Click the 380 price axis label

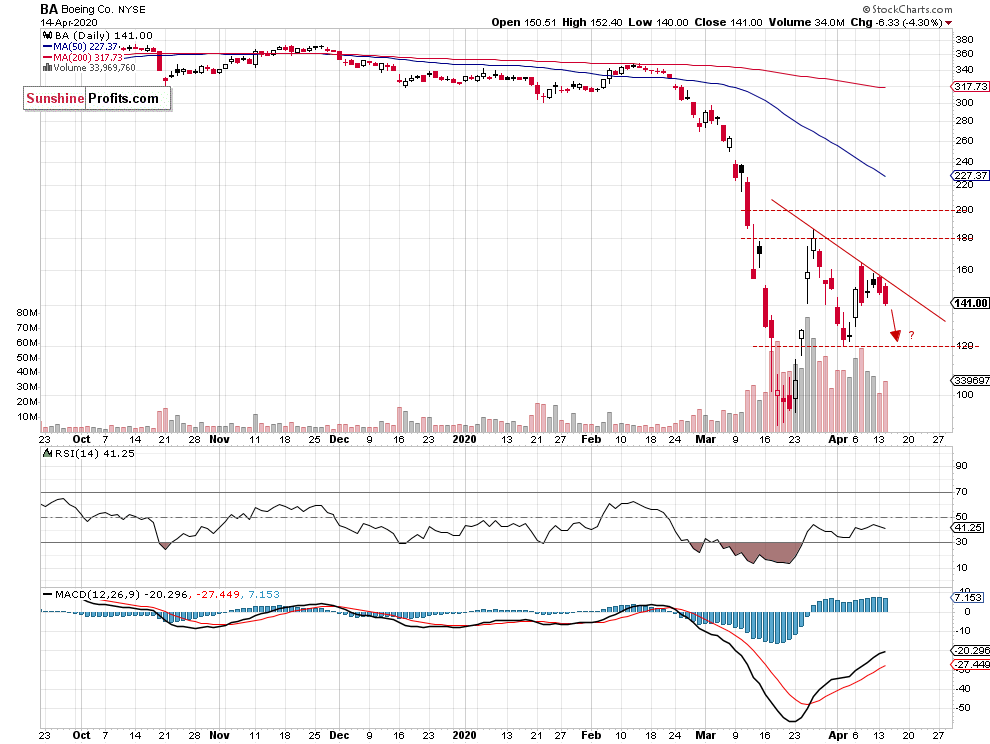click(965, 39)
